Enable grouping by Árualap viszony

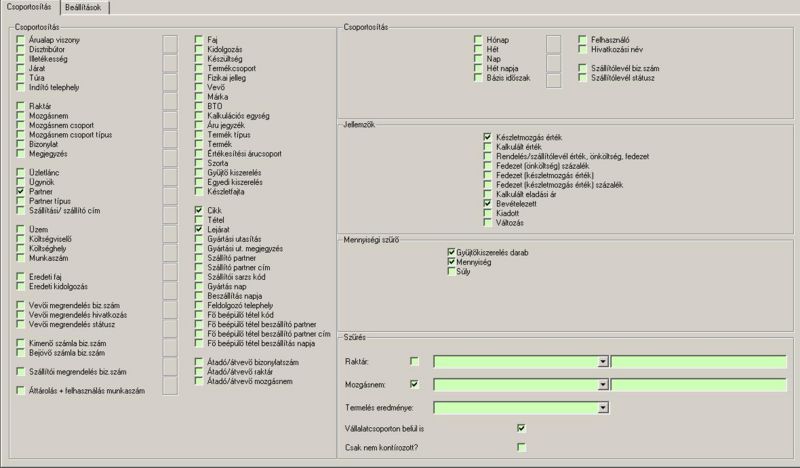click(x=22, y=39)
